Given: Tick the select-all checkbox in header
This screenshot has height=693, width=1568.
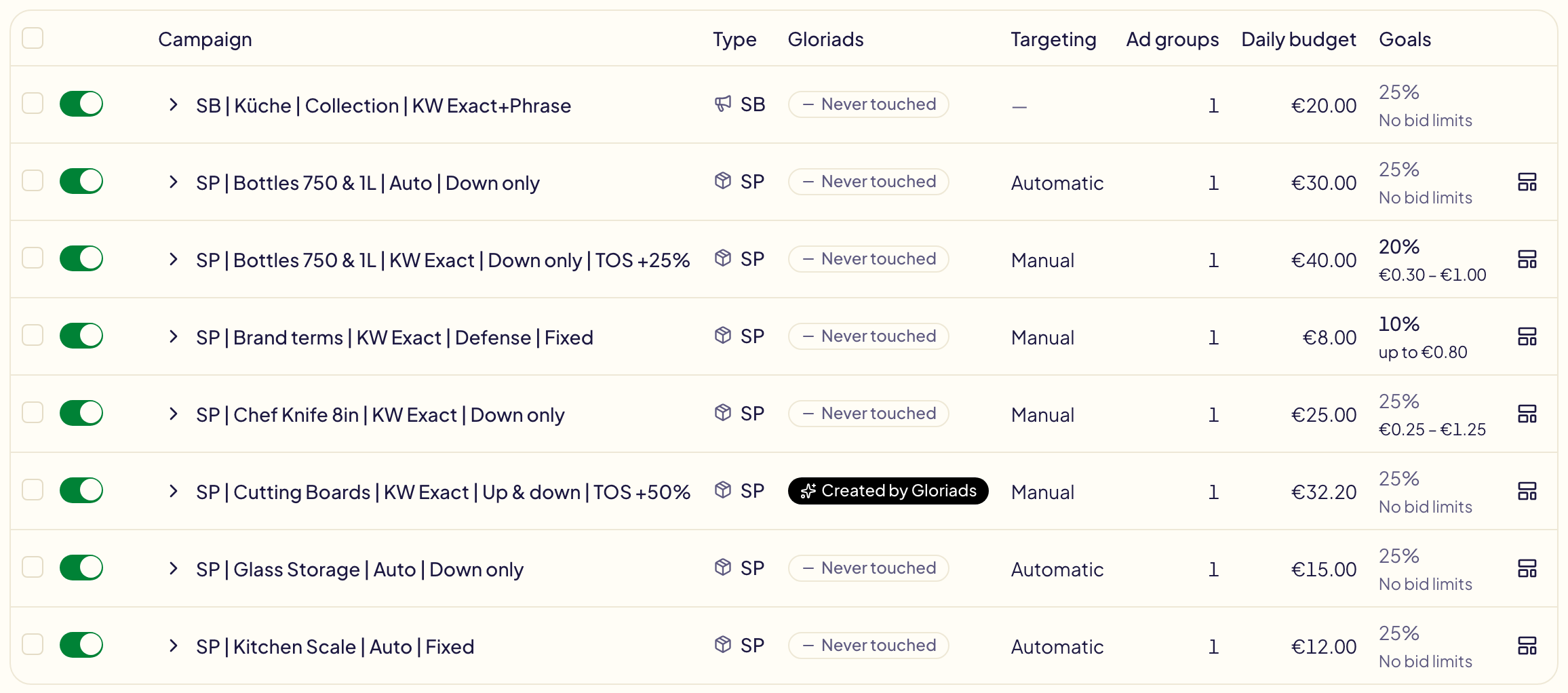Looking at the screenshot, I should 33,38.
